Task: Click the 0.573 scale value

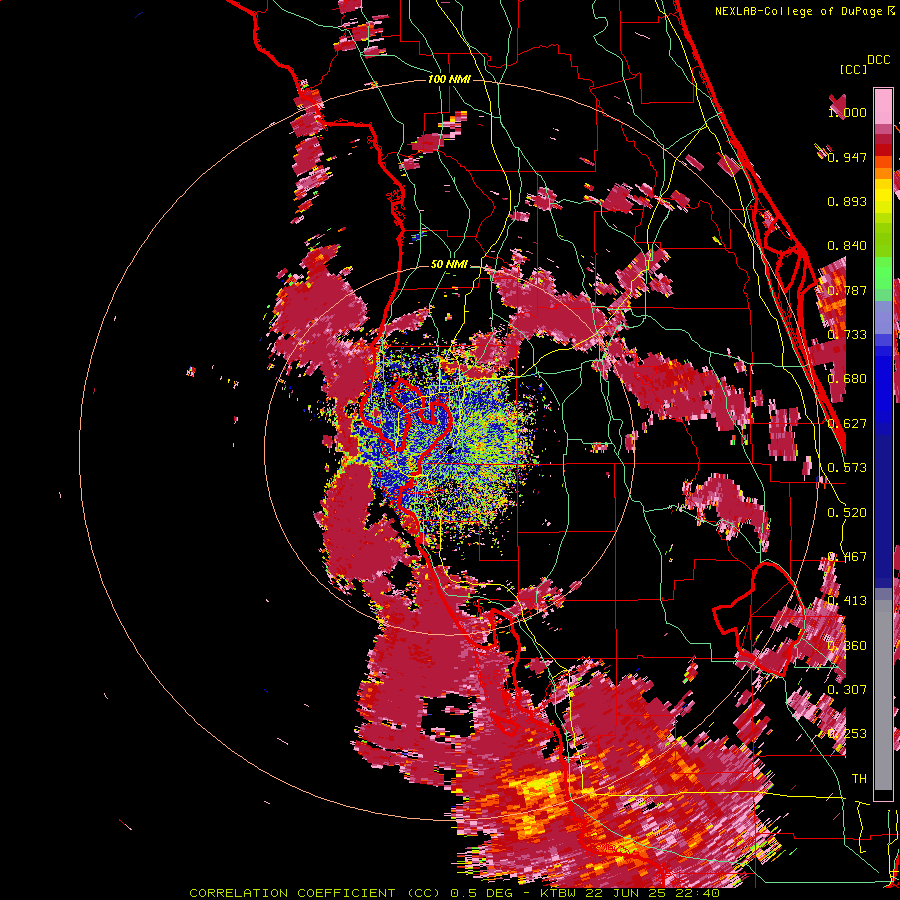Action: coord(847,468)
